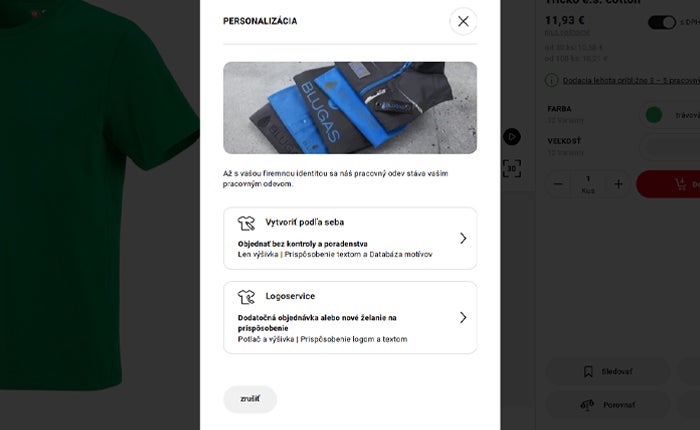Image resolution: width=700 pixels, height=430 pixels.
Task: Decrease quantity with minus button
Action: 558,184
